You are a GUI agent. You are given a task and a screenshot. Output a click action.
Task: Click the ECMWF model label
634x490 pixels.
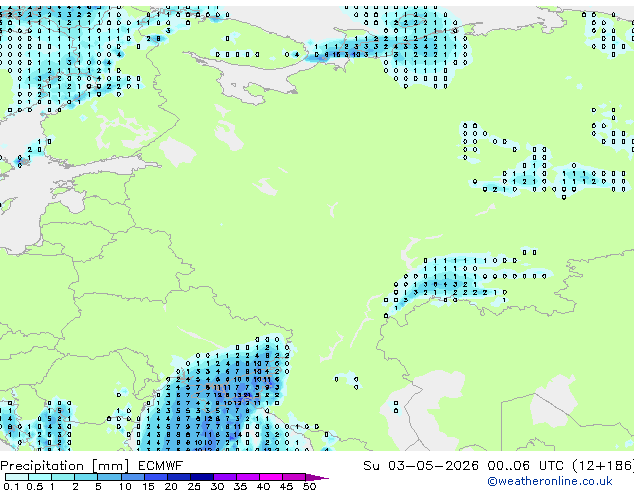tap(161, 466)
